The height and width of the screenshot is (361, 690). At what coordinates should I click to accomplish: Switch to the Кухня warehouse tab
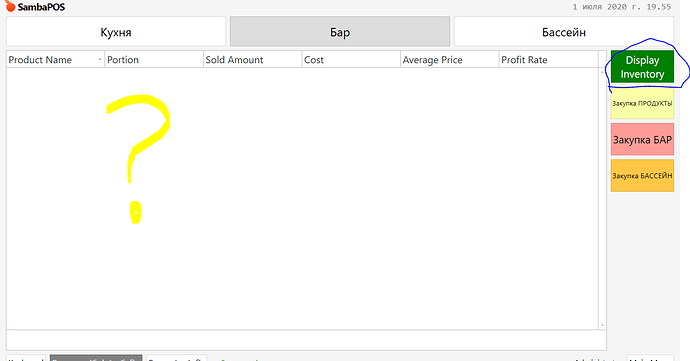click(x=116, y=32)
